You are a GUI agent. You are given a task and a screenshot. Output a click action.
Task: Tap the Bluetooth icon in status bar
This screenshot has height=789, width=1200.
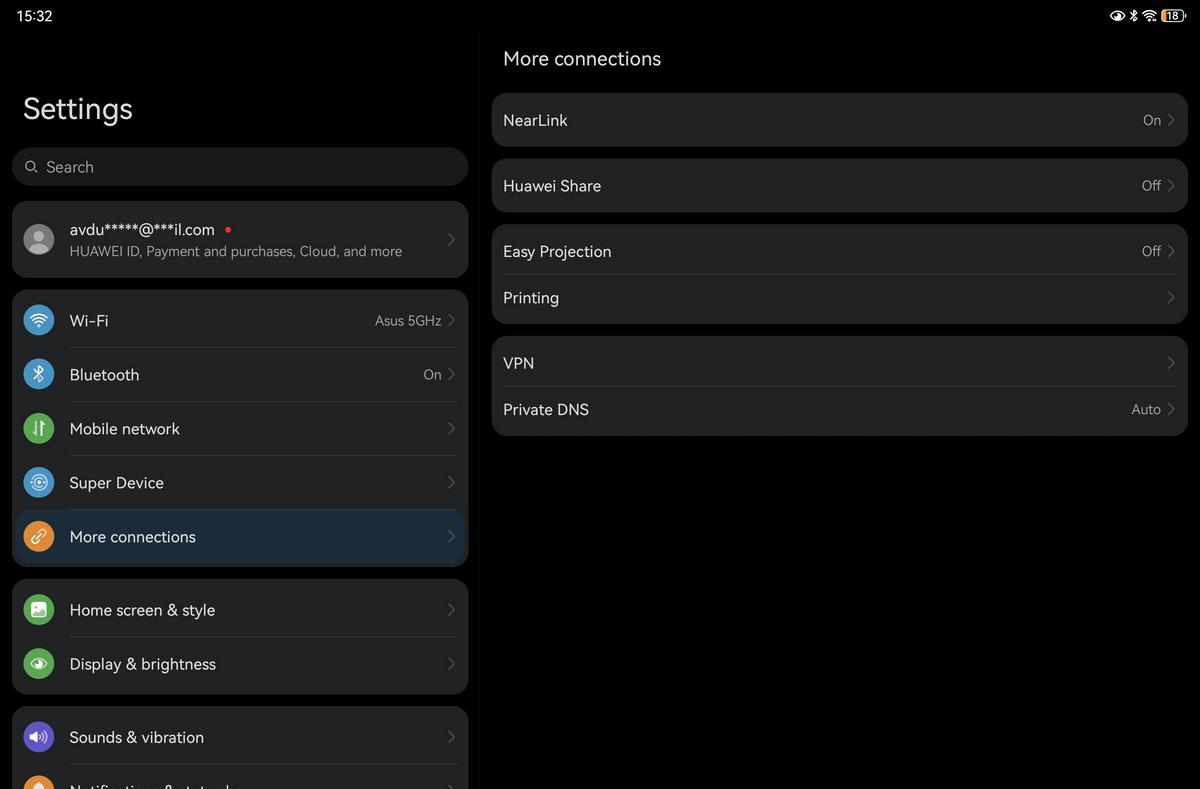click(x=1133, y=16)
